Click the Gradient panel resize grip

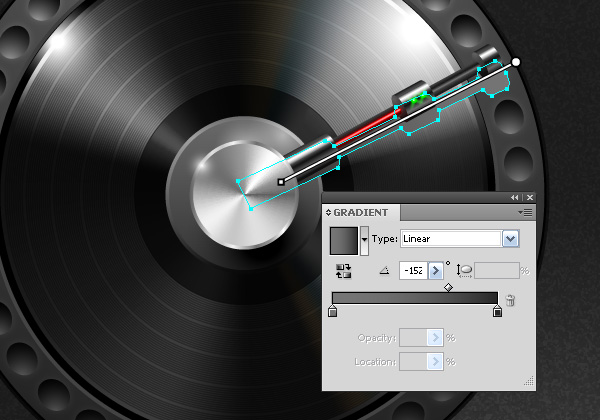pos(529,381)
